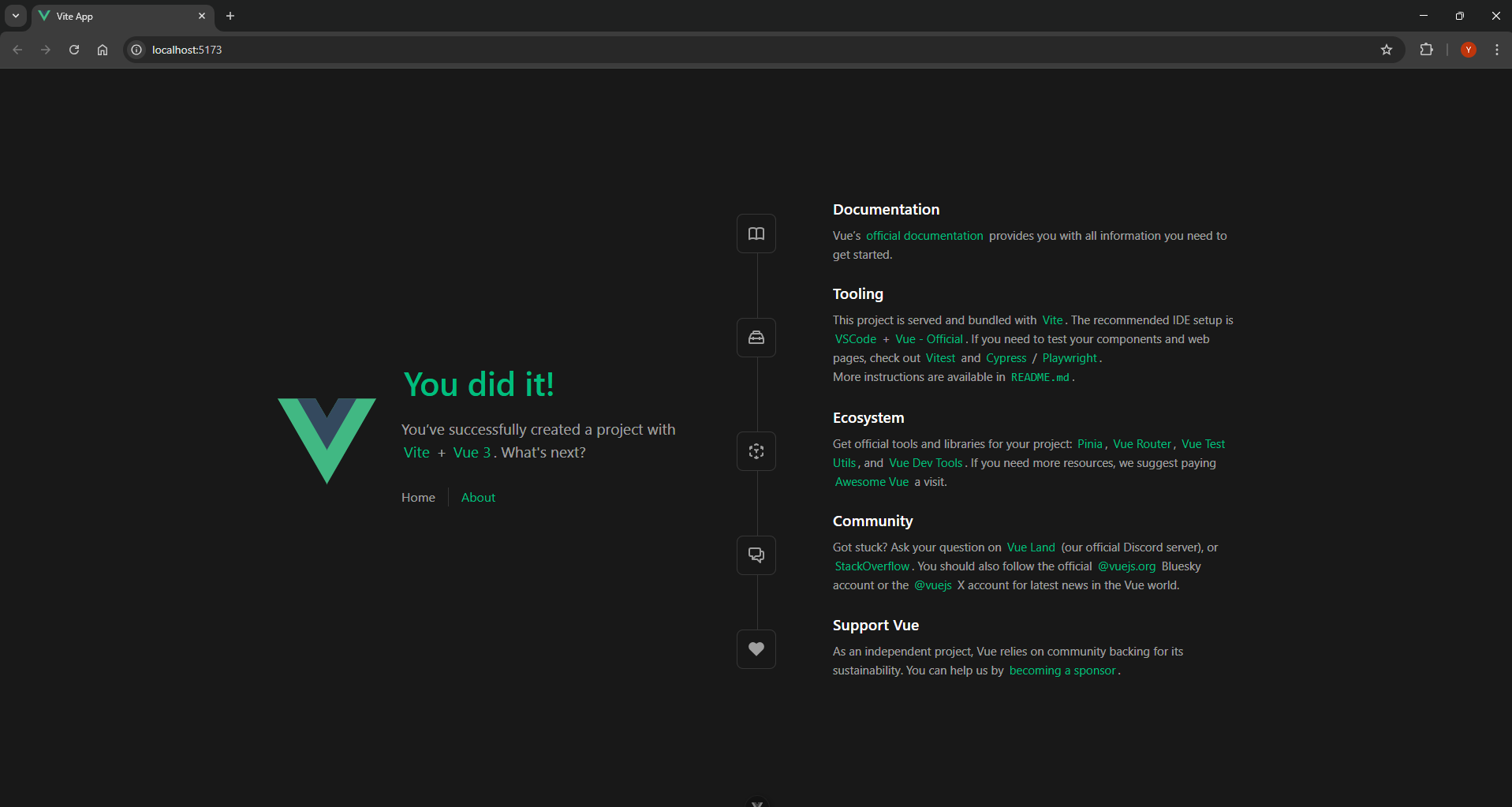Navigate to the About page
This screenshot has height=807, width=1512.
(478, 498)
